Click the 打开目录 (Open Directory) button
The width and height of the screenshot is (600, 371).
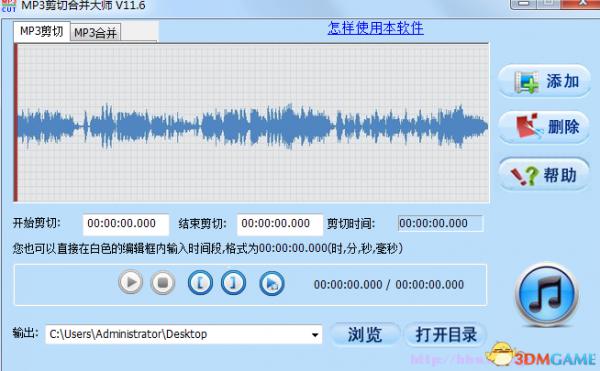446,335
